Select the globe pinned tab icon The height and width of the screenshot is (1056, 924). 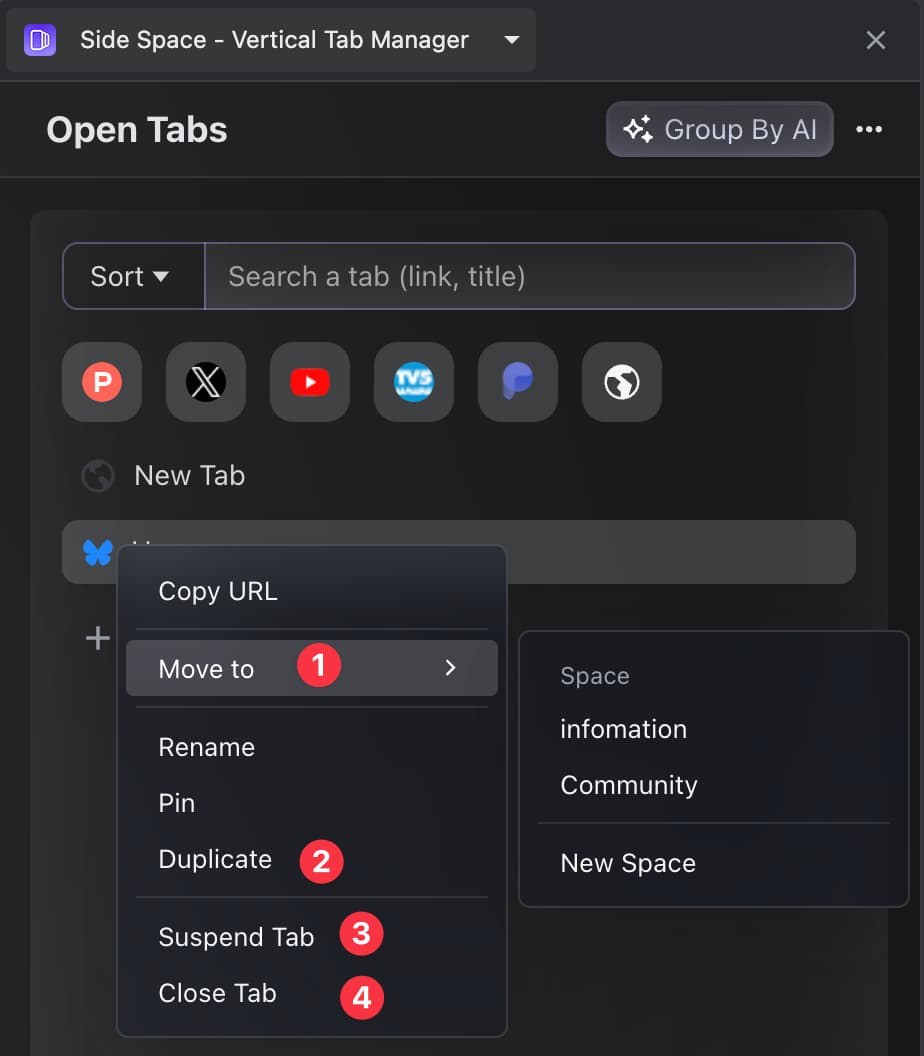(x=621, y=381)
